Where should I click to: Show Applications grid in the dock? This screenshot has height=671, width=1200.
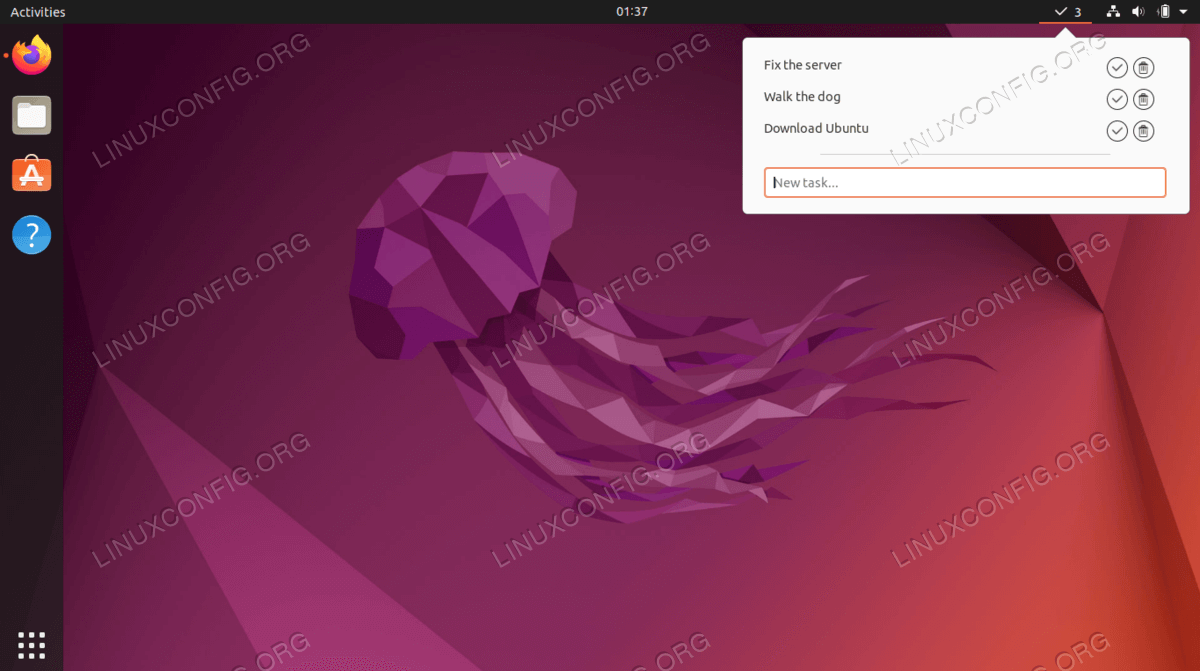tap(32, 645)
